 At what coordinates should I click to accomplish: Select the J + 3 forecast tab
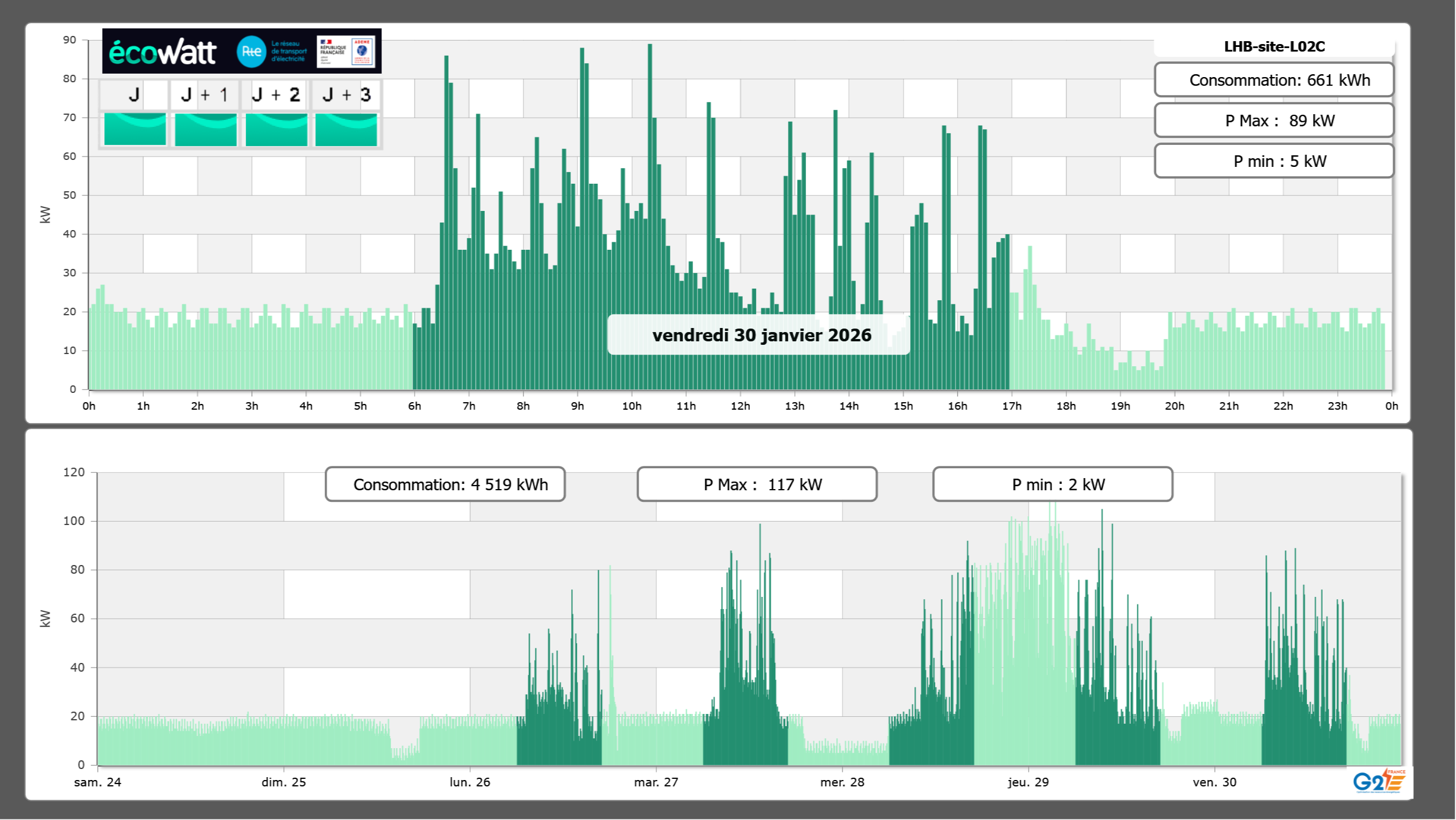point(346,94)
